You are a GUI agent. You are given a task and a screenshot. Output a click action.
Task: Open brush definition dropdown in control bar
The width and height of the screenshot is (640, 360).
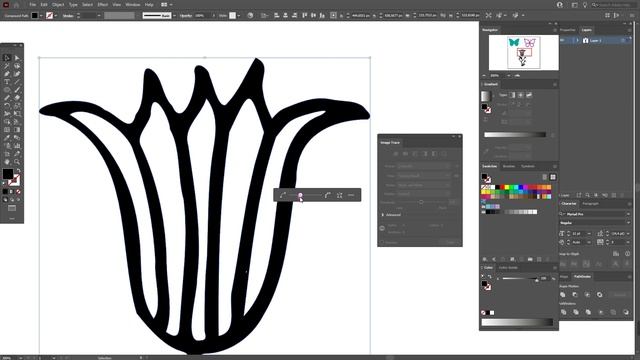[174, 16]
